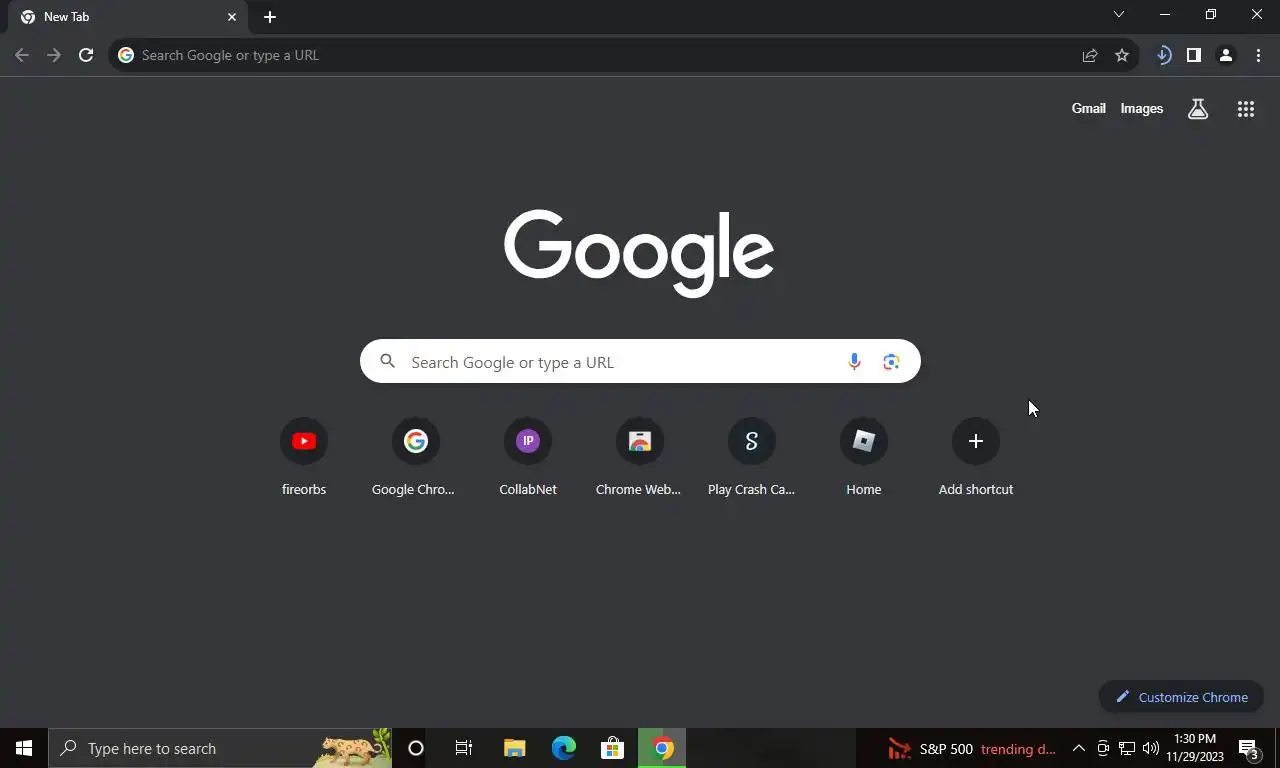The width and height of the screenshot is (1280, 768).
Task: Bookmark this tab with the star icon
Action: pyautogui.click(x=1122, y=55)
